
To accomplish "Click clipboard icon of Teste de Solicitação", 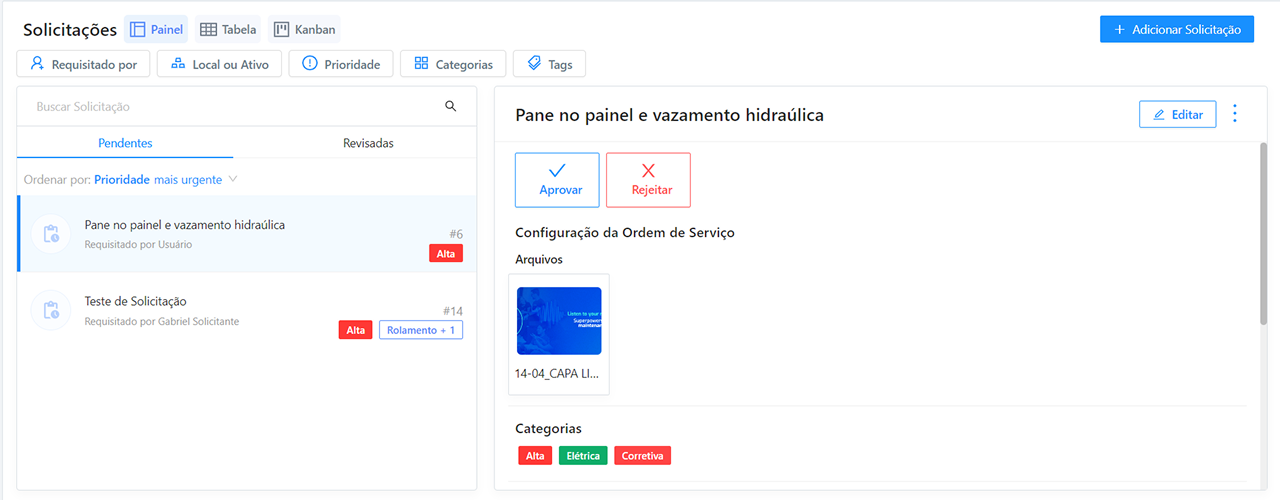I will pos(51,310).
